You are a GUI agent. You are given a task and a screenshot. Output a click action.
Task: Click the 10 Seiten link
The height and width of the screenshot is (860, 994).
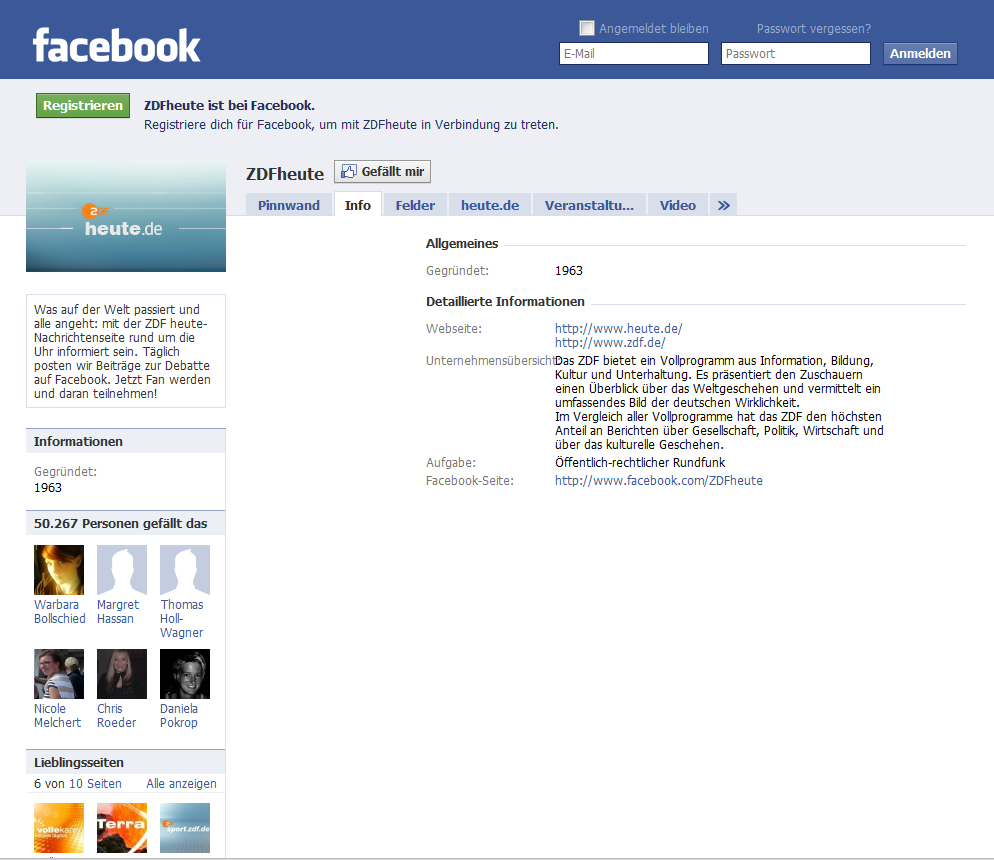pyautogui.click(x=95, y=783)
